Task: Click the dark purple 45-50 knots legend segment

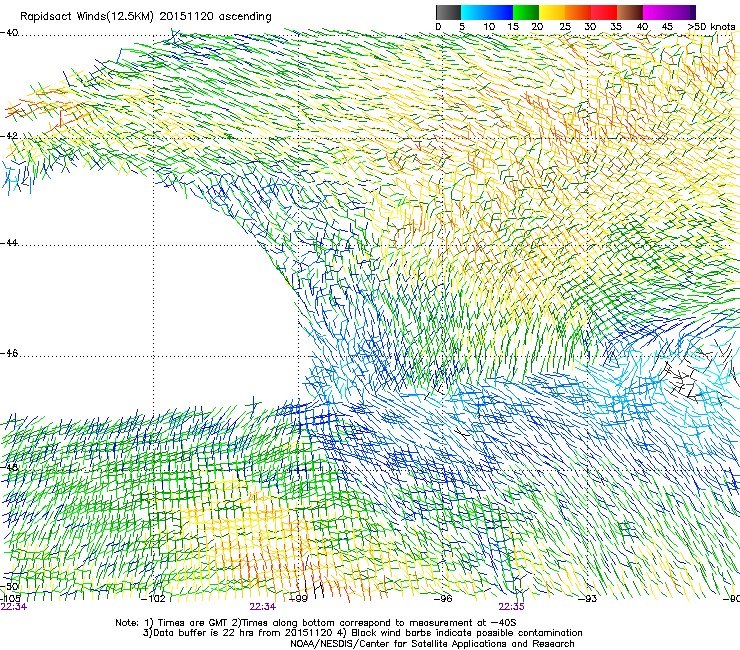Action: coord(682,12)
